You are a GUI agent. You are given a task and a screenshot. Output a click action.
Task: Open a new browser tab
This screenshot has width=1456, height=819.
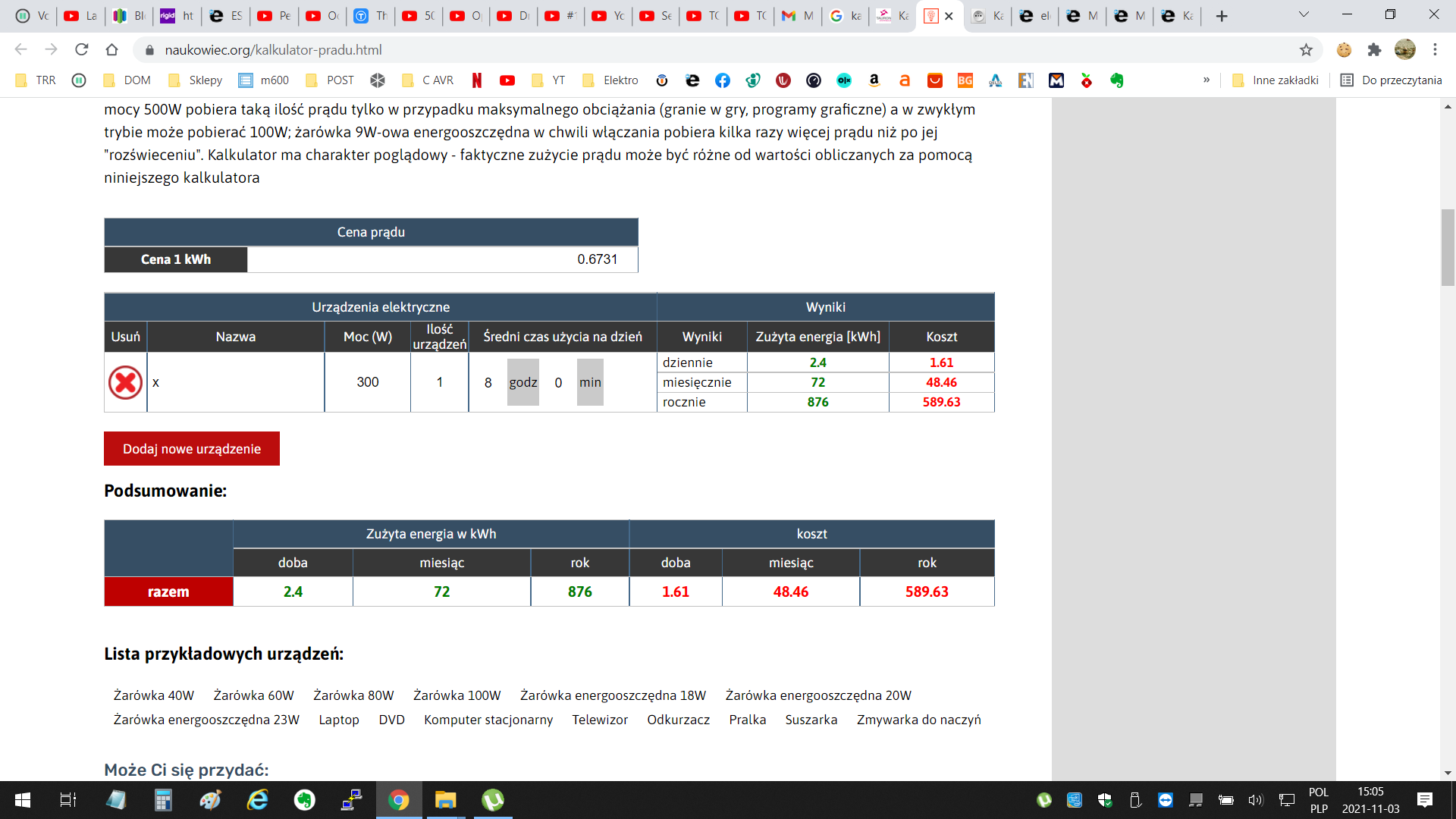pos(1221,16)
